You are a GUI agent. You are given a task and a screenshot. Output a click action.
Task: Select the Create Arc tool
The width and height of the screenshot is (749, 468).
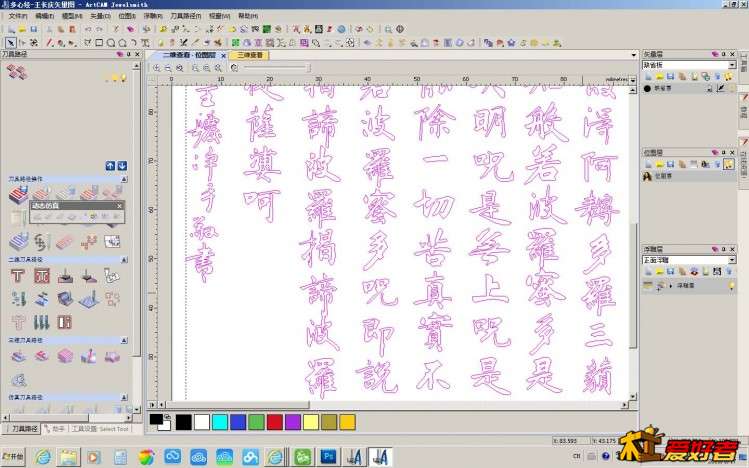coord(134,43)
